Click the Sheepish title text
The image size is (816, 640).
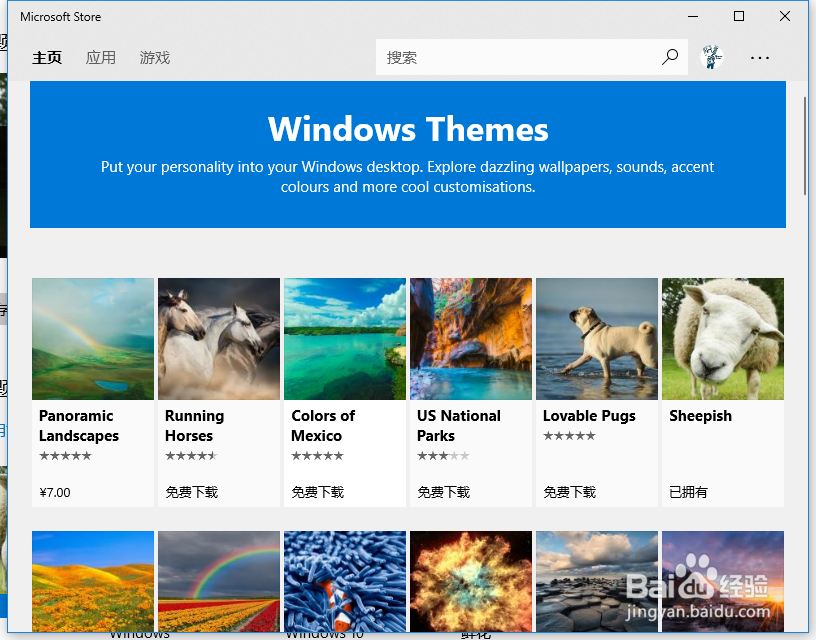pyautogui.click(x=700, y=416)
